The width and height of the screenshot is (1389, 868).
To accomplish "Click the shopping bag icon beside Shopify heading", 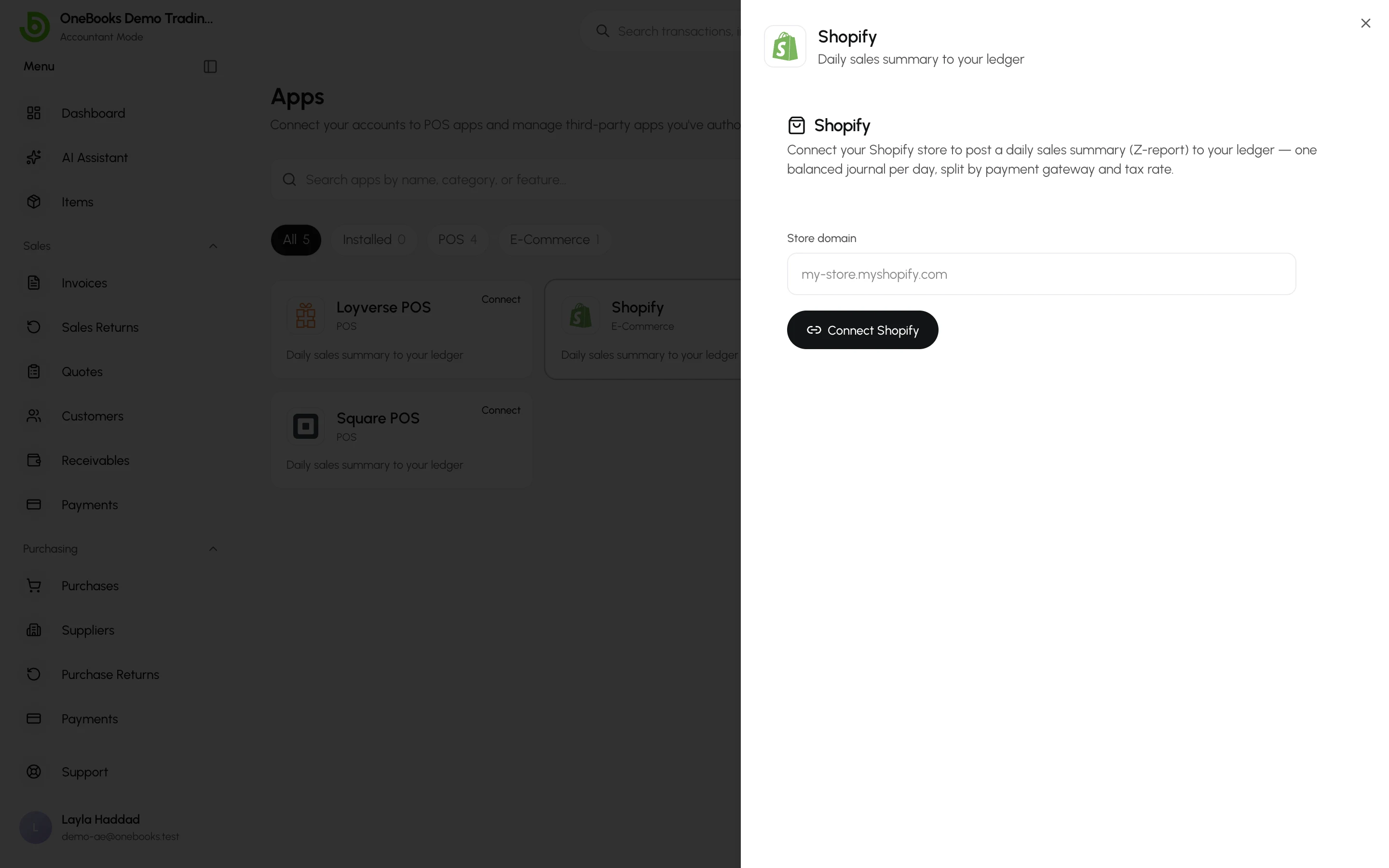I will coord(796,125).
